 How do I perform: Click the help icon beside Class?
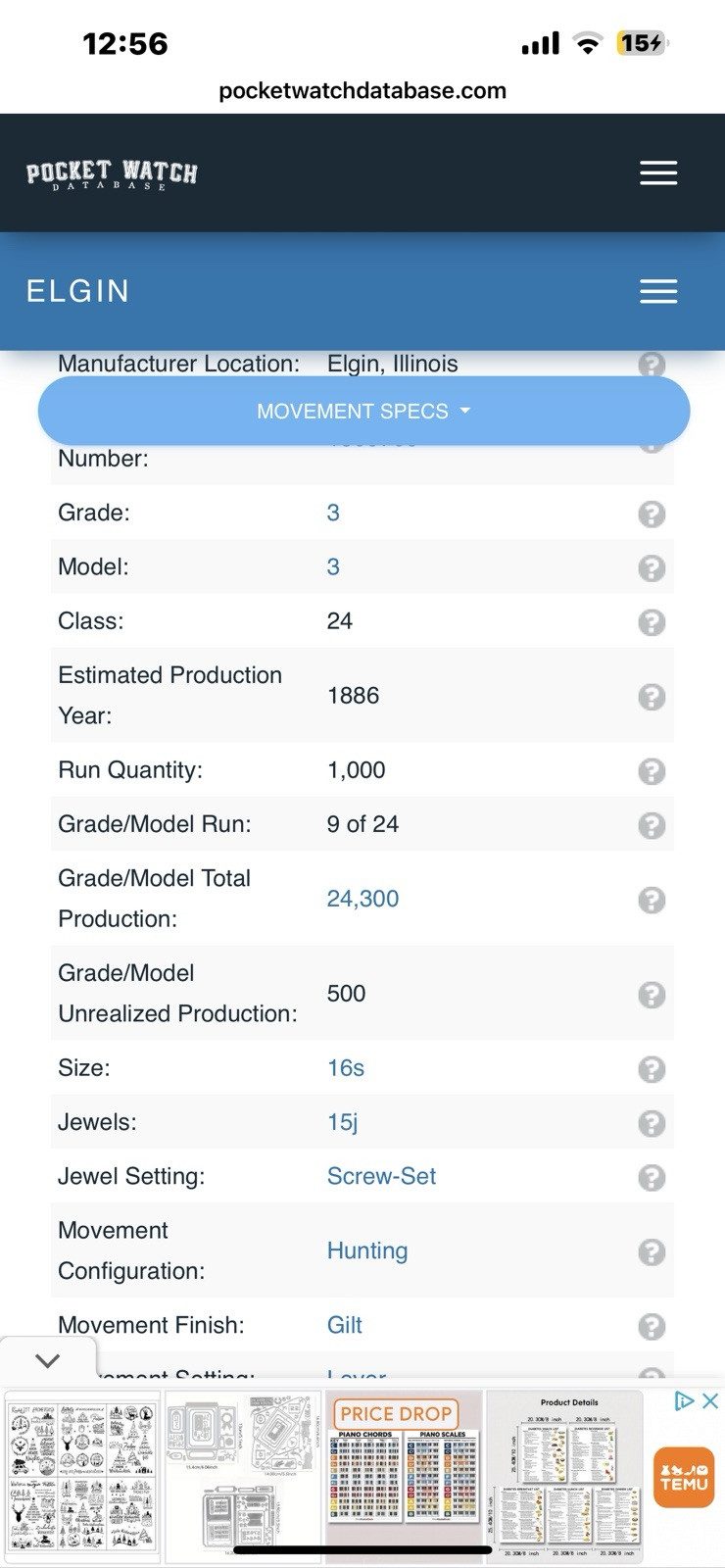[x=652, y=622]
